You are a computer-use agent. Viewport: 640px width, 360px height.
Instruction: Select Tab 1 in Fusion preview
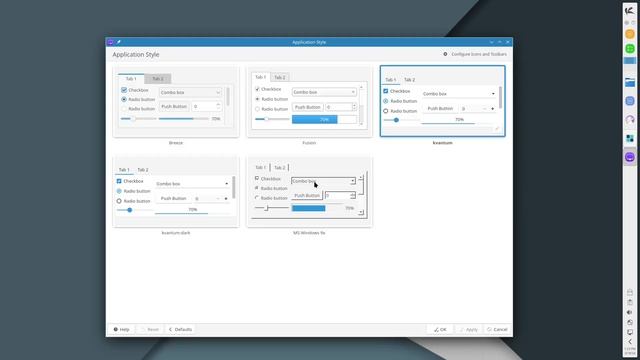260,77
